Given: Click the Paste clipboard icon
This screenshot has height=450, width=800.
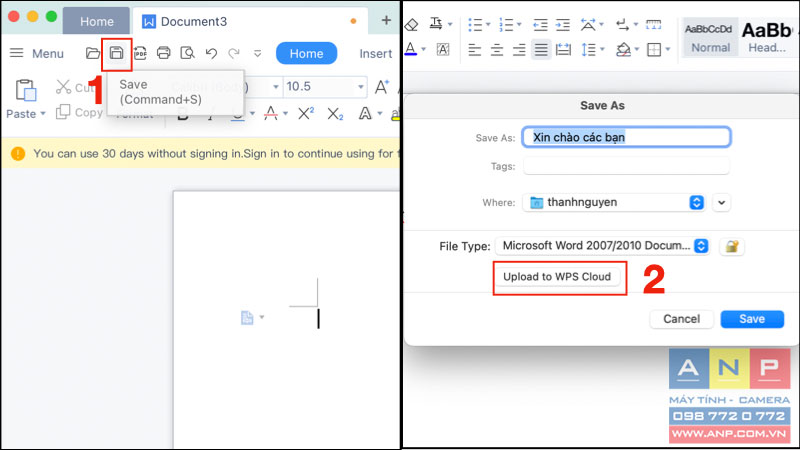Looking at the screenshot, I should [26, 91].
